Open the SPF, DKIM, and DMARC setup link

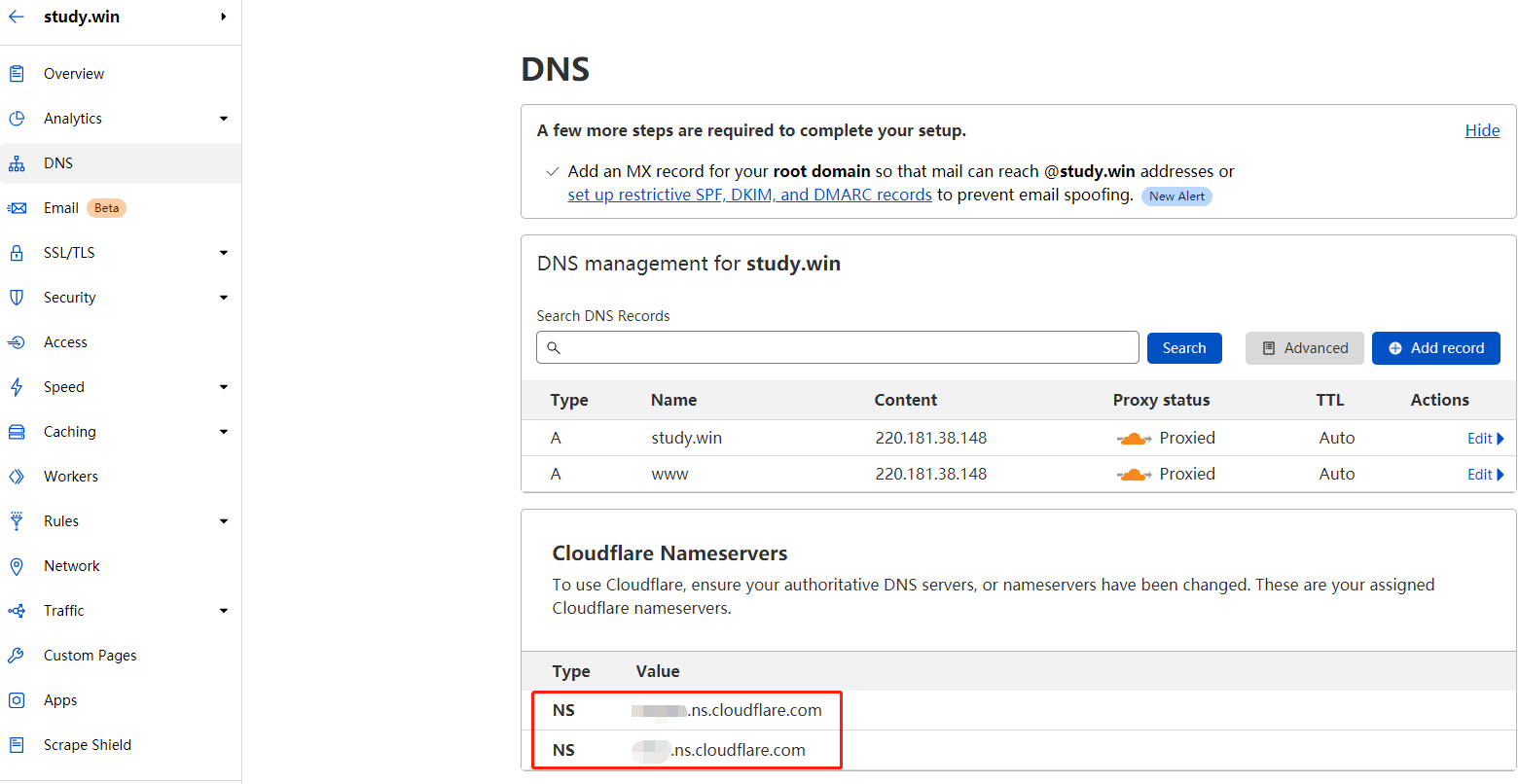pos(749,194)
